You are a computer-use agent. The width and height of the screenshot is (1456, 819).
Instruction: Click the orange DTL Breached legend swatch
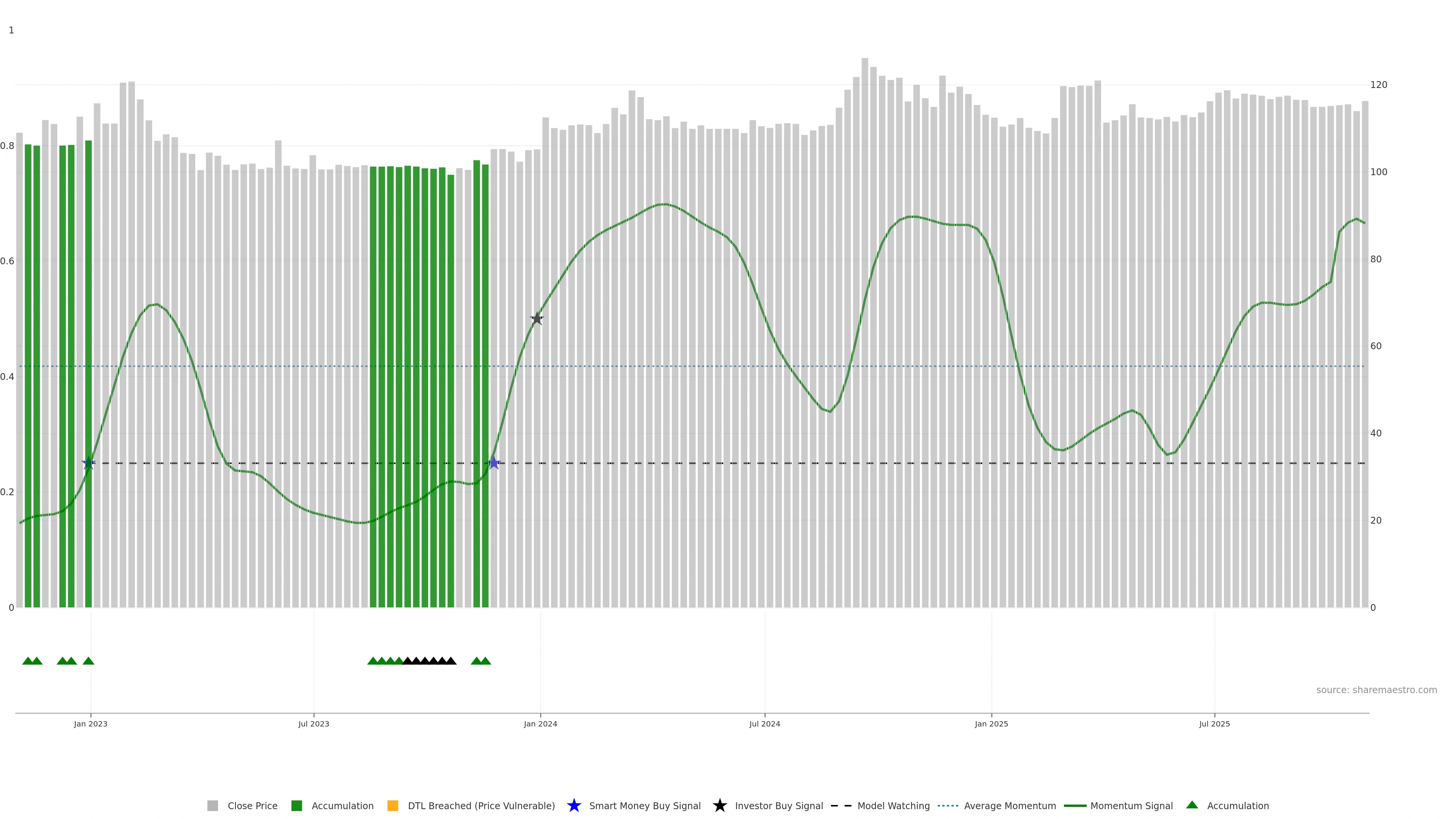(x=393, y=805)
